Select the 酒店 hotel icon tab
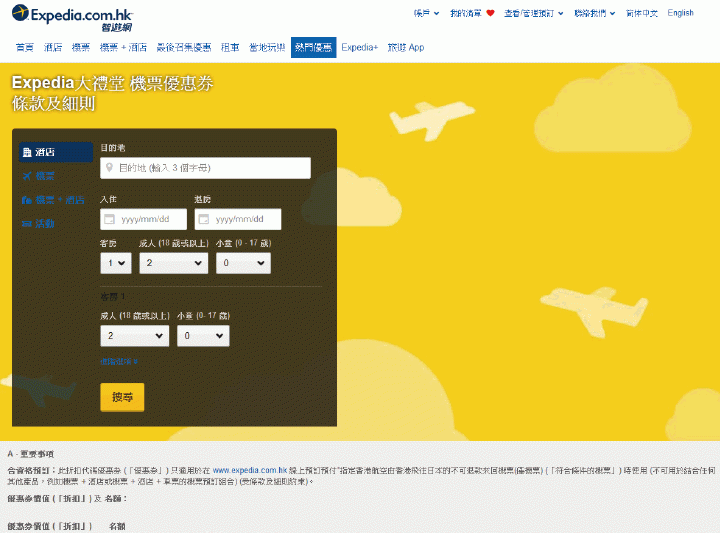Viewport: 720px width, 533px height. (x=56, y=152)
